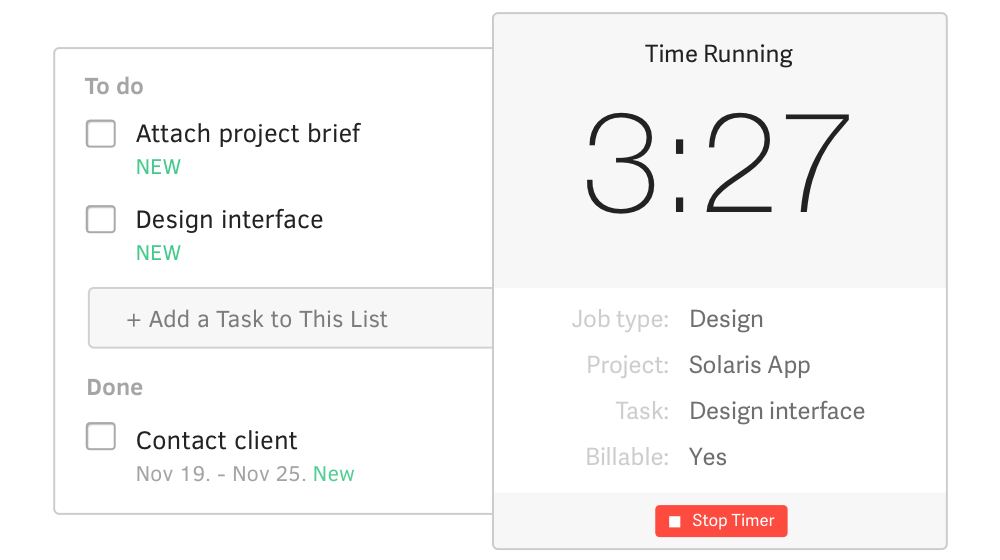
Task: Change the Billable value Yes
Action: 708,457
